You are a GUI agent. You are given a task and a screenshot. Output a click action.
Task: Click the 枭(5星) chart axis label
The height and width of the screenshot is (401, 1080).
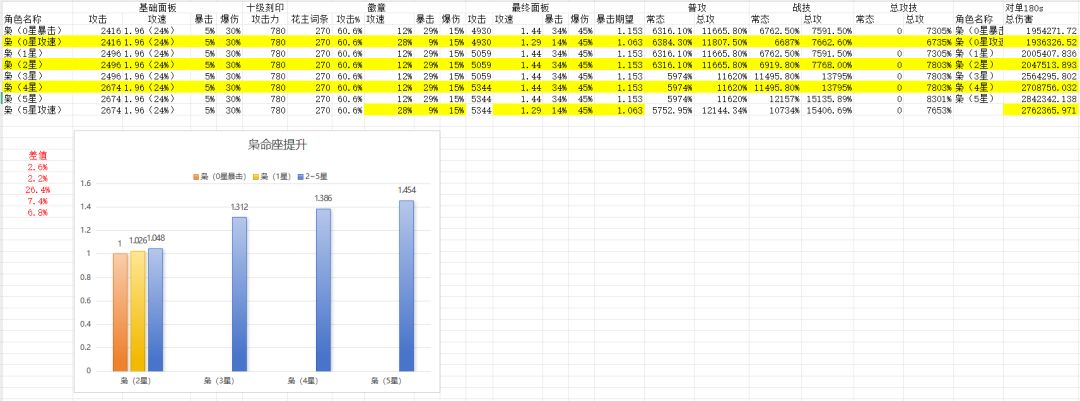point(388,380)
